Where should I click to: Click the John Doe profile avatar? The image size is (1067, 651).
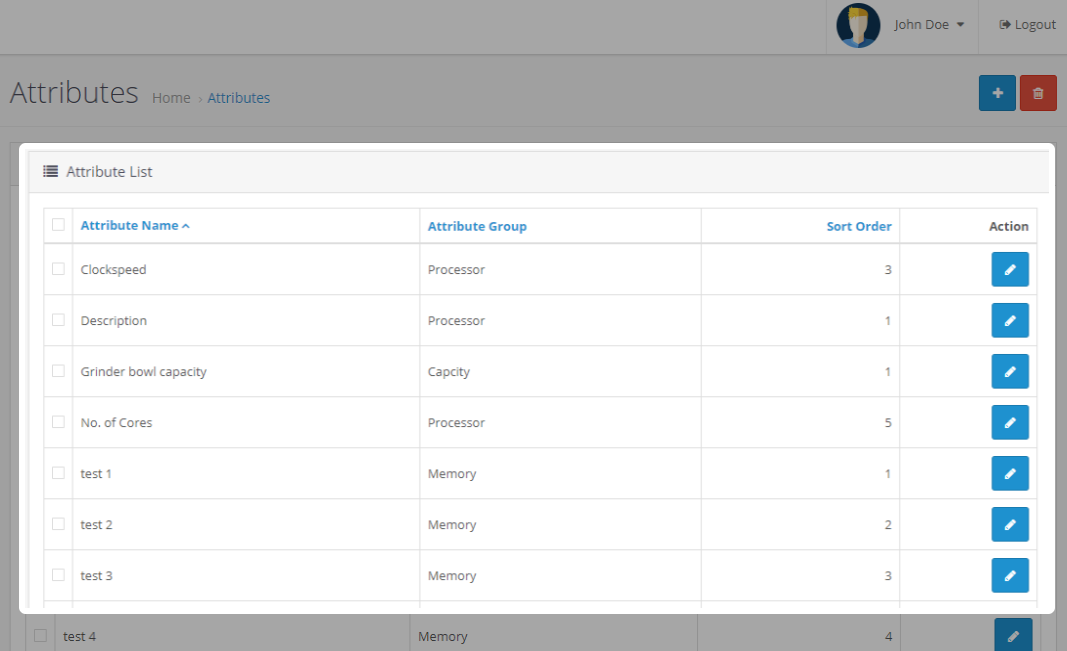click(857, 25)
